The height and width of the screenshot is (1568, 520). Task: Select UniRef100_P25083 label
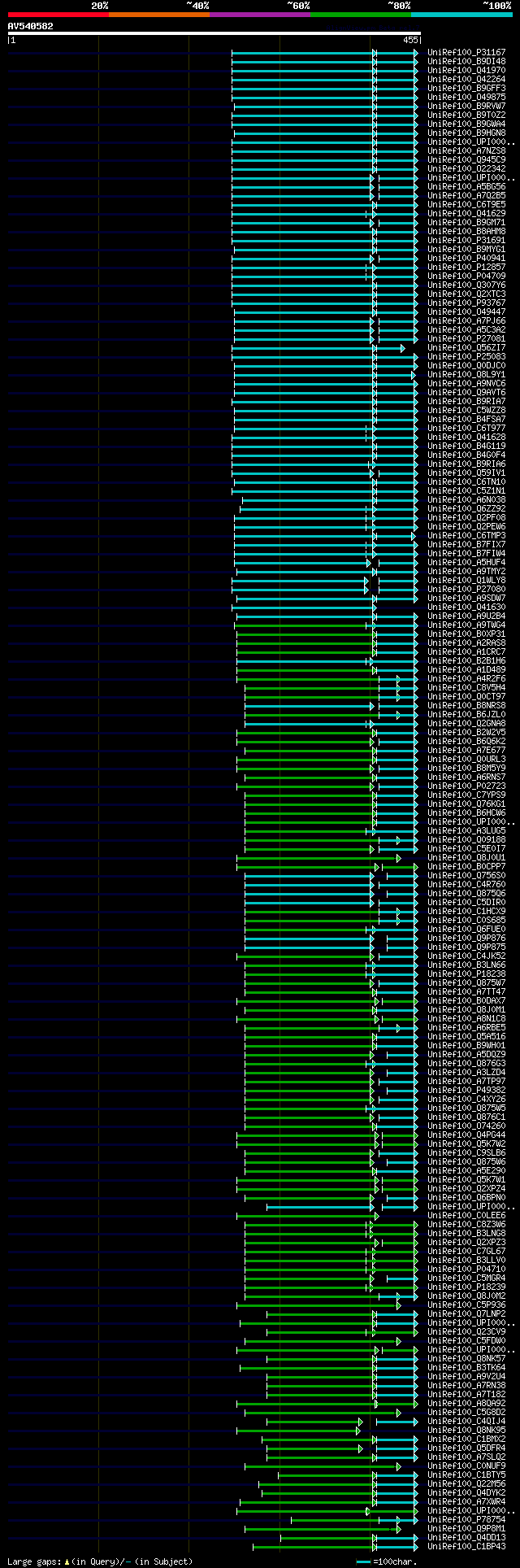pos(466,356)
